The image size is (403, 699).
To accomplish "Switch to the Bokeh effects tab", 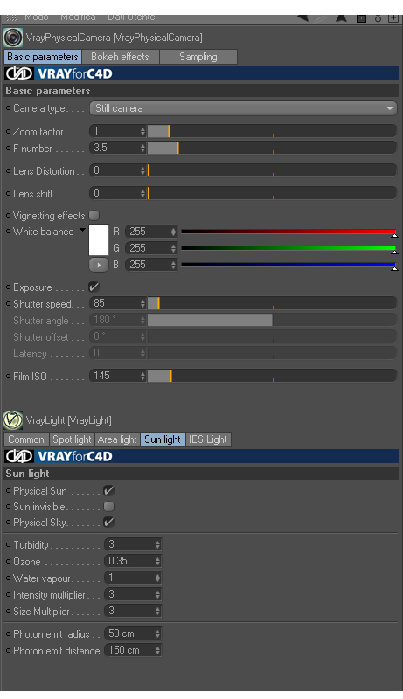I will (x=120, y=57).
